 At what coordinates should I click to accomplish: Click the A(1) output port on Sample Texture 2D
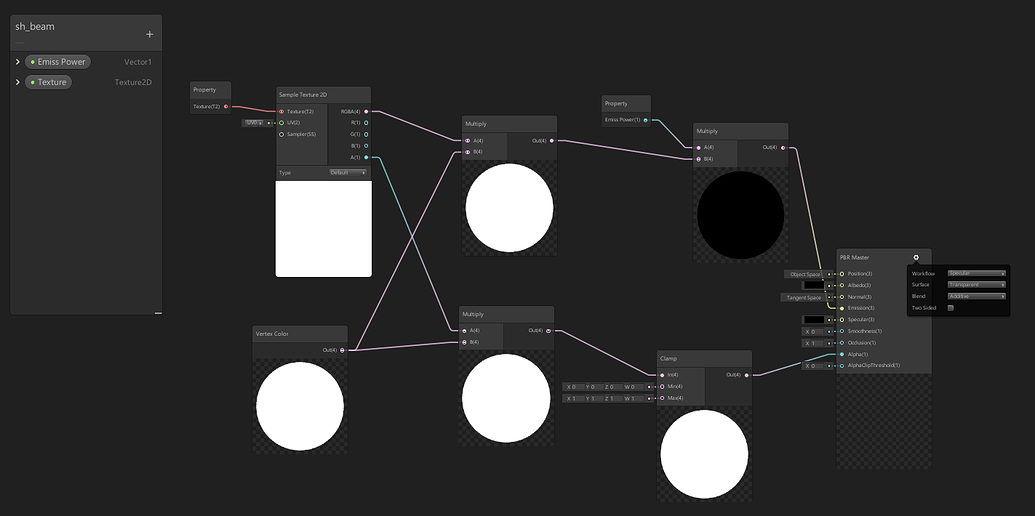(x=366, y=157)
